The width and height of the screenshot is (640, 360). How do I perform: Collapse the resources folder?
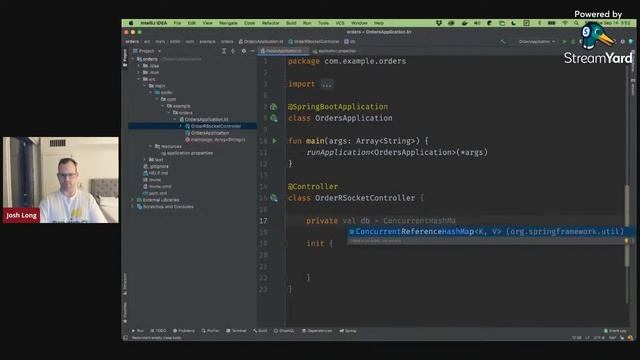tap(151, 146)
